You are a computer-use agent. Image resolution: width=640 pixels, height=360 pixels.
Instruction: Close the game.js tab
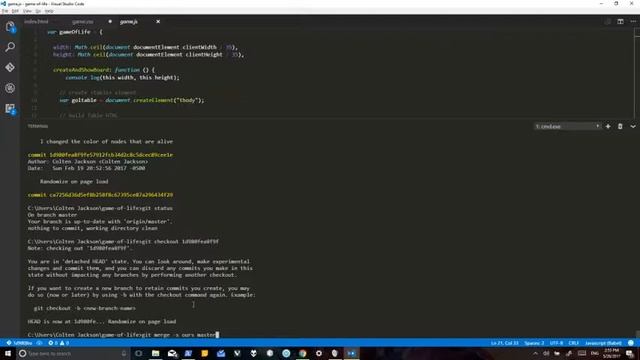point(158,22)
